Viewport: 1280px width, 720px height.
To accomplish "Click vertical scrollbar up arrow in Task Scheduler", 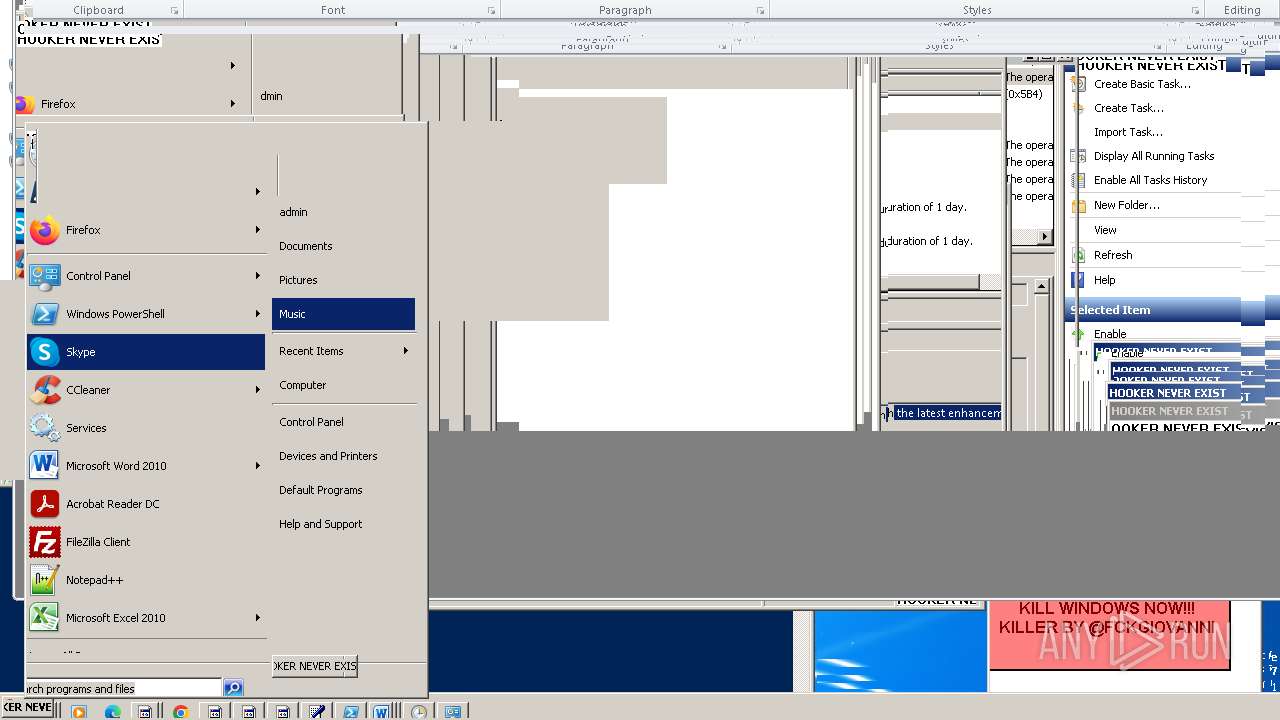I will tap(1041, 286).
